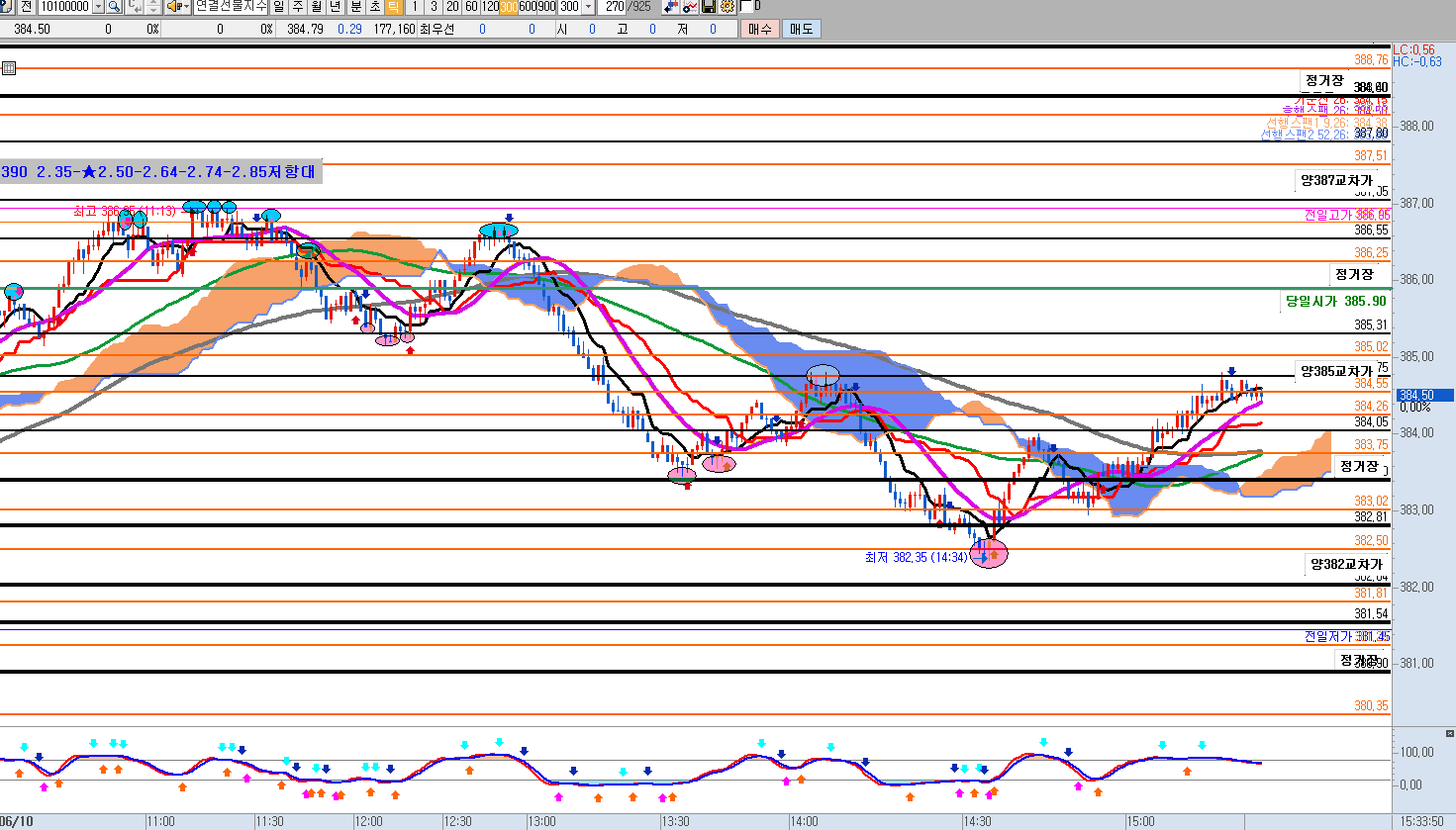Click the bar count field showing 270

tap(614, 6)
